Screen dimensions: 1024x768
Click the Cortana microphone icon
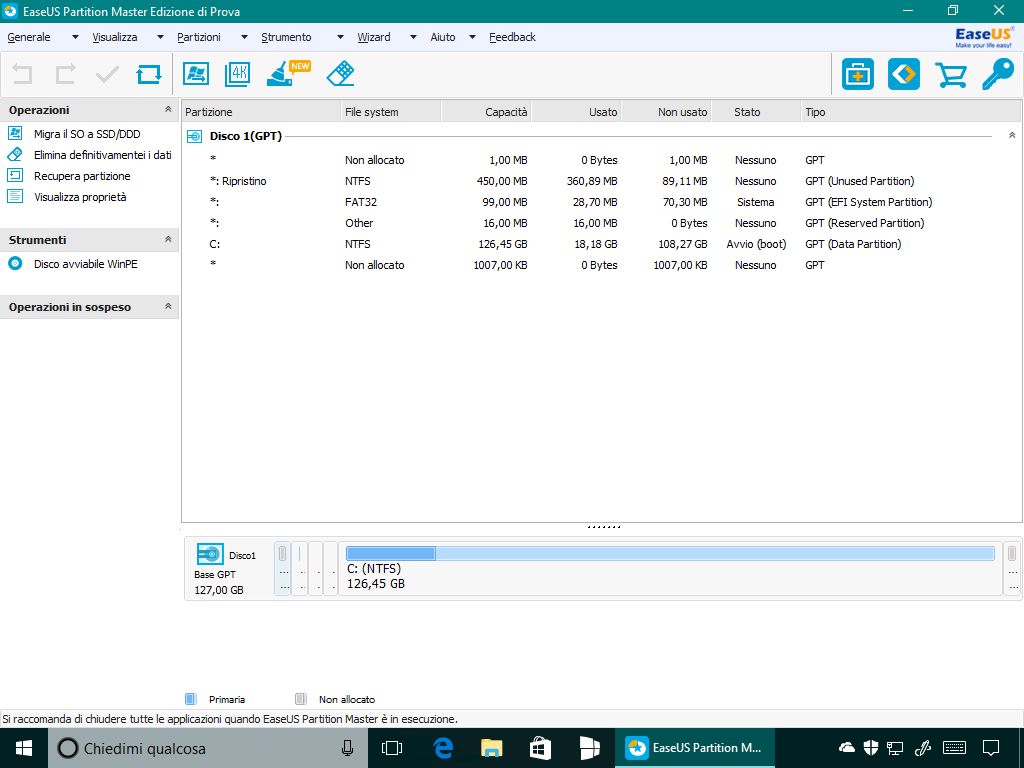347,748
